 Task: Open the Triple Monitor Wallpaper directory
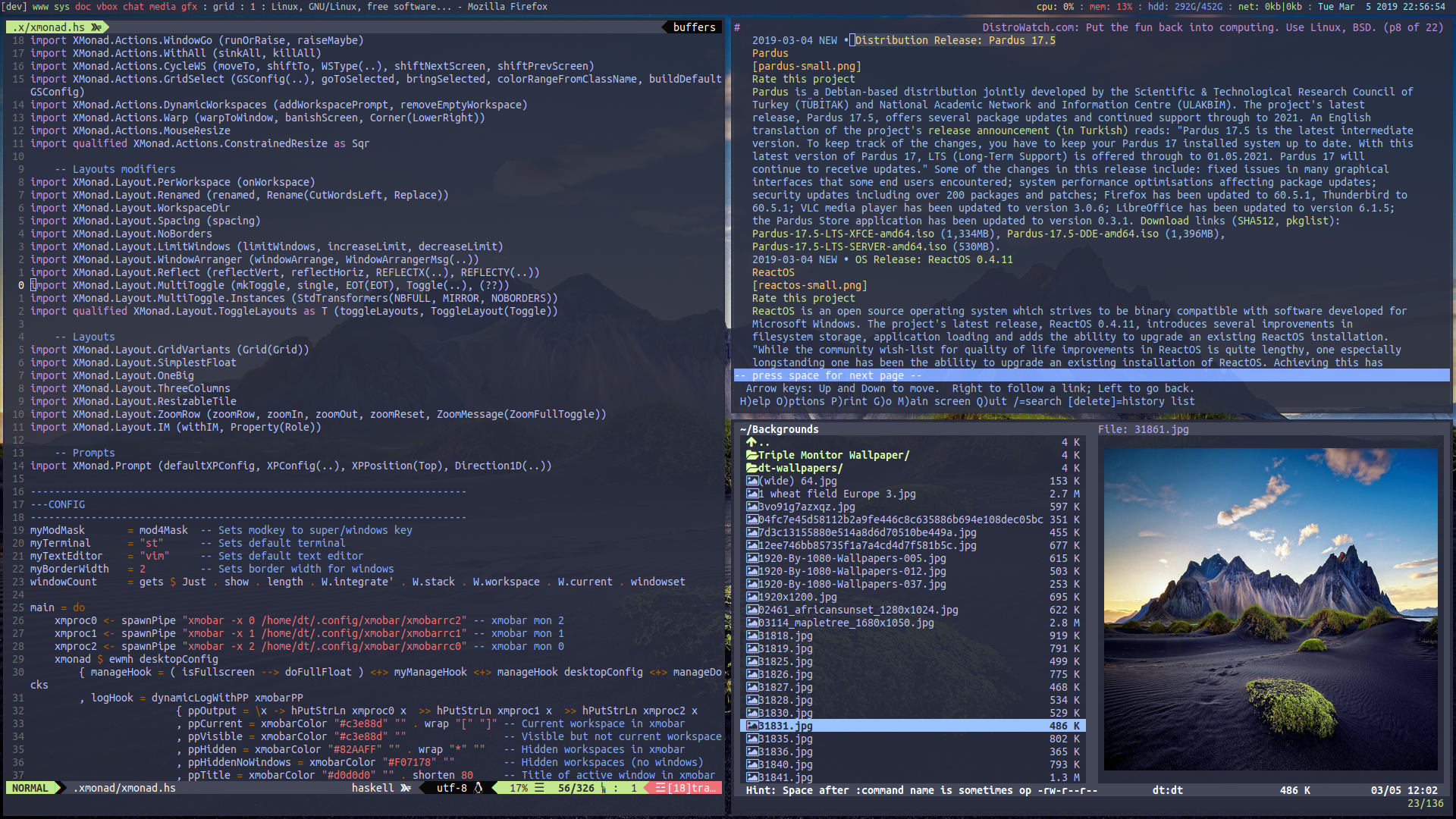pyautogui.click(x=833, y=455)
